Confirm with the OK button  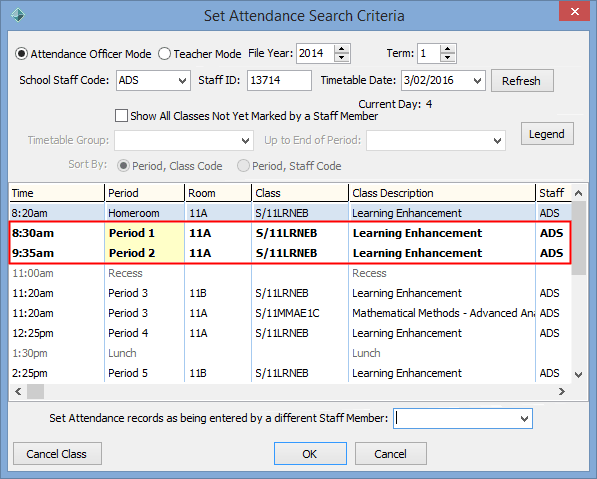310,453
